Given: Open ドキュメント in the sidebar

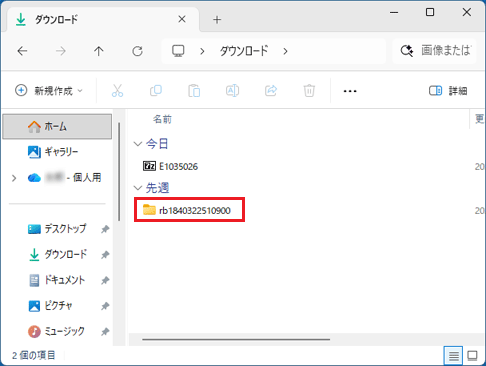Looking at the screenshot, I should point(57,280).
